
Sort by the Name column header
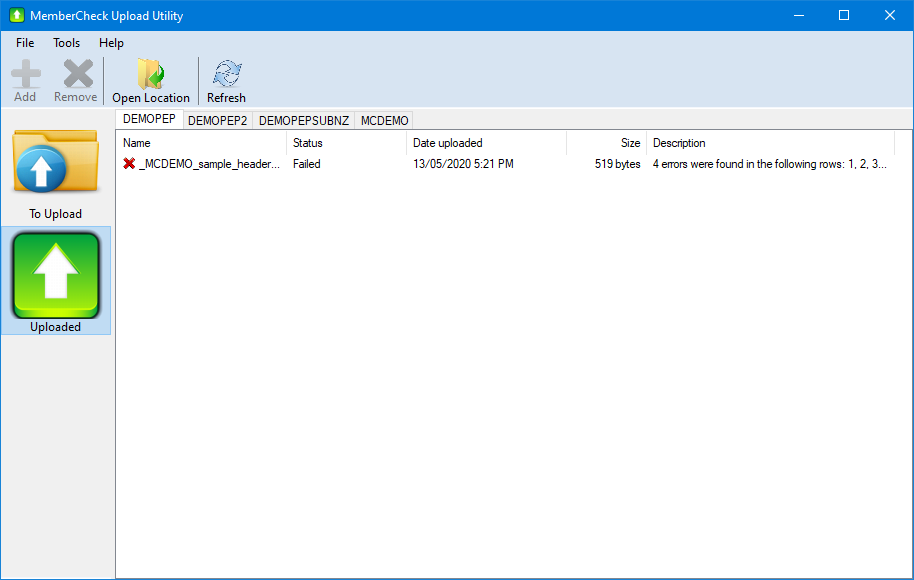click(202, 143)
